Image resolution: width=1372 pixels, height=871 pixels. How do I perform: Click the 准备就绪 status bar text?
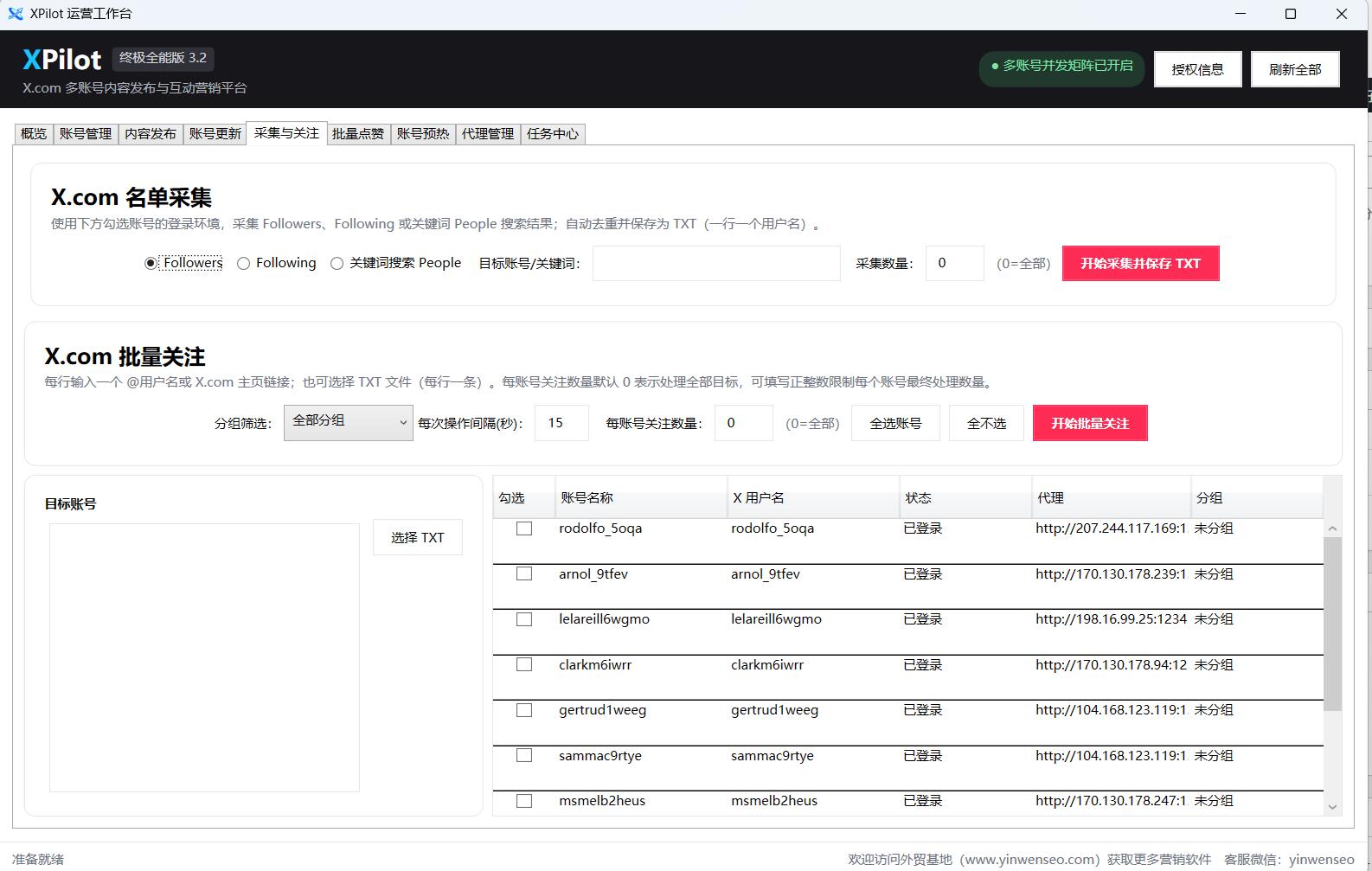[38, 859]
